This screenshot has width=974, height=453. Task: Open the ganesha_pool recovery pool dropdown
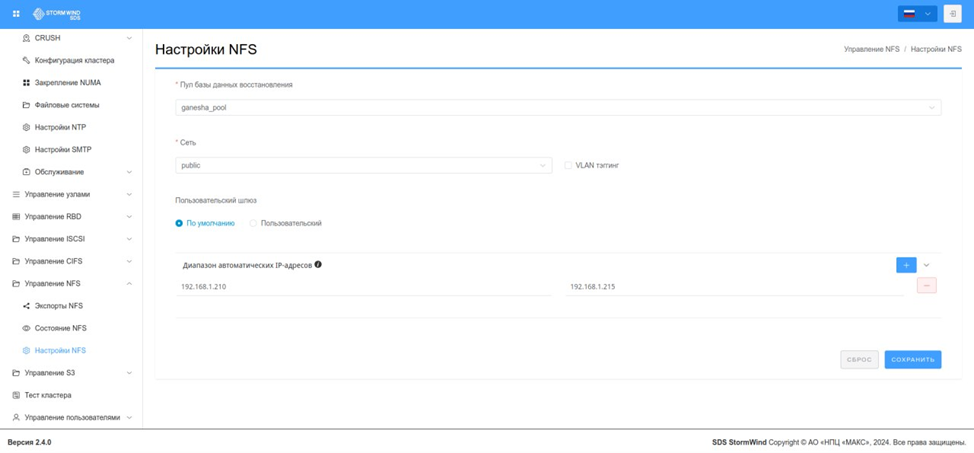click(558, 108)
